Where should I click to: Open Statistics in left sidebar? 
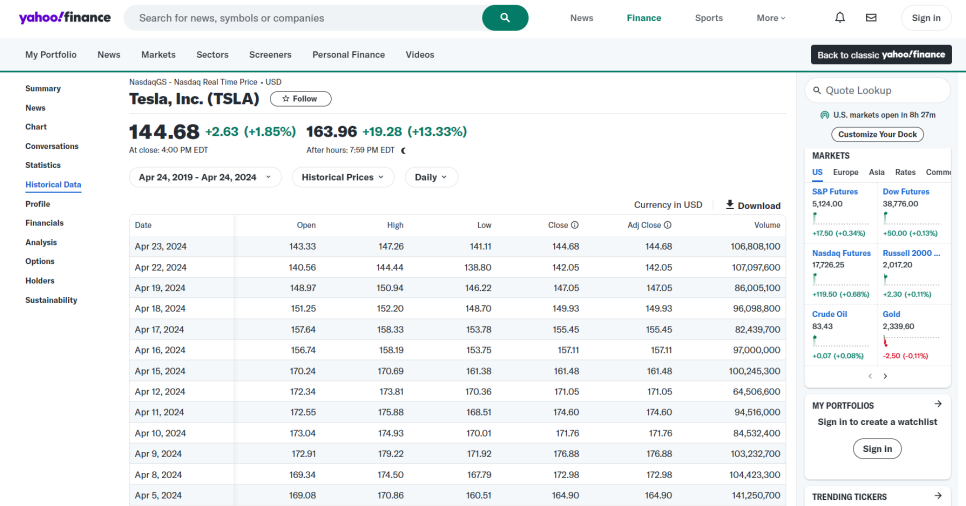(43, 165)
